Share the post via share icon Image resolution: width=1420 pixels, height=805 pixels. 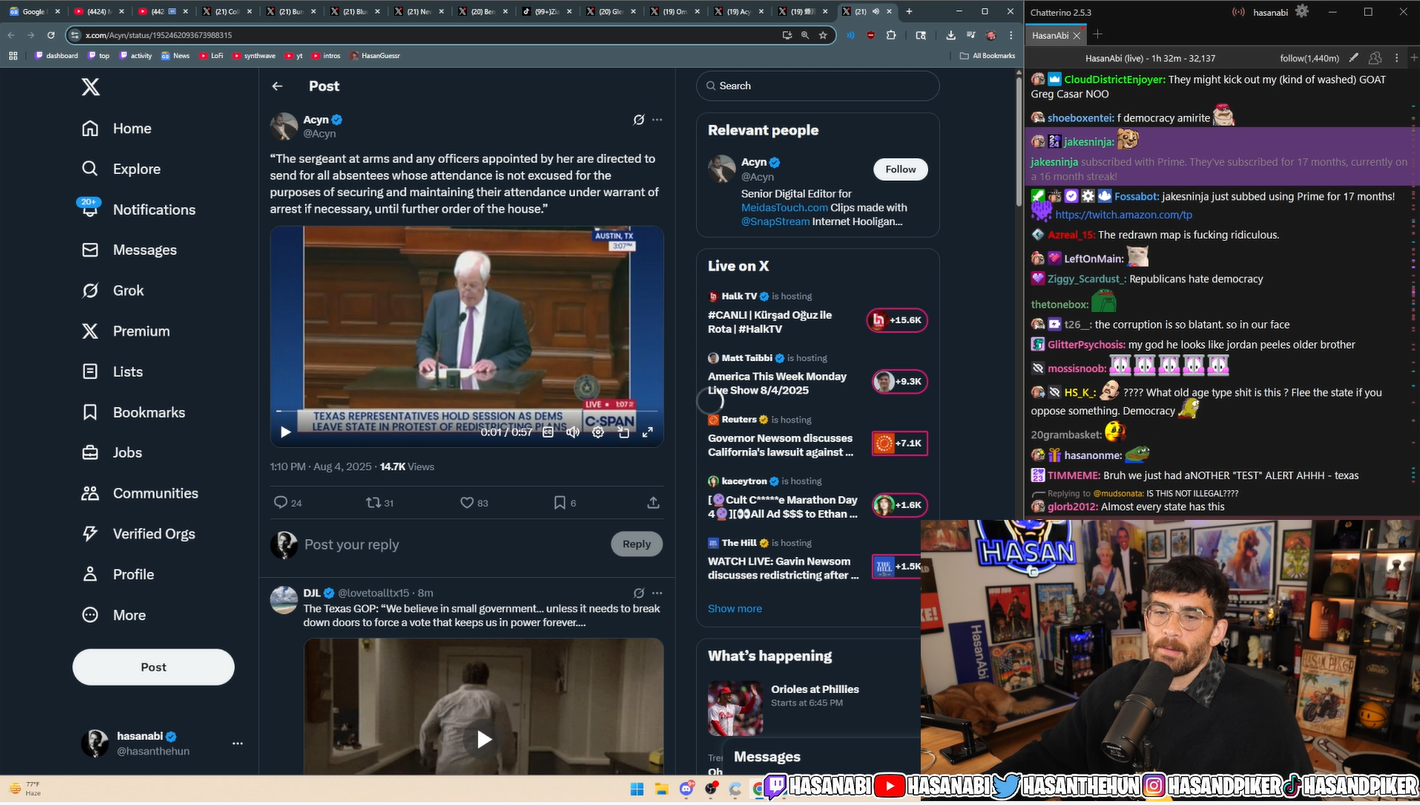[653, 503]
